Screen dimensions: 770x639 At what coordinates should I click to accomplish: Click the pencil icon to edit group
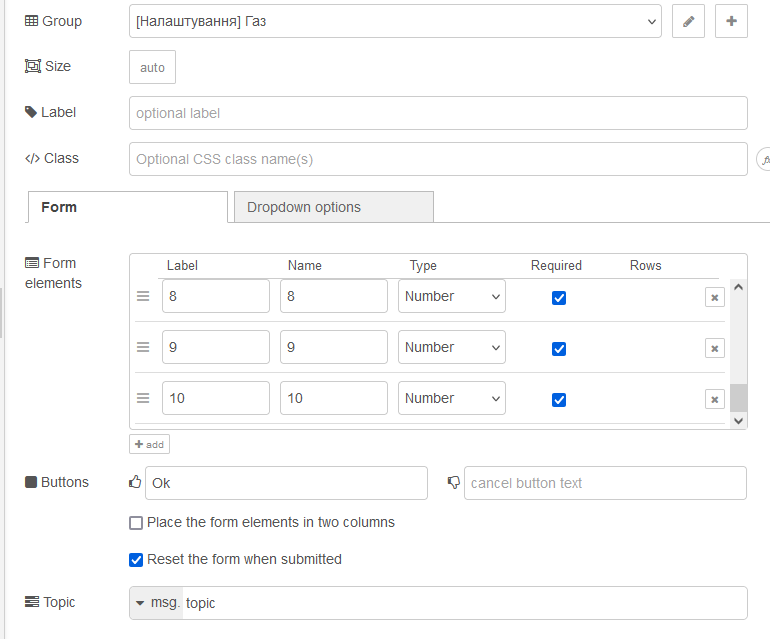[x=688, y=21]
